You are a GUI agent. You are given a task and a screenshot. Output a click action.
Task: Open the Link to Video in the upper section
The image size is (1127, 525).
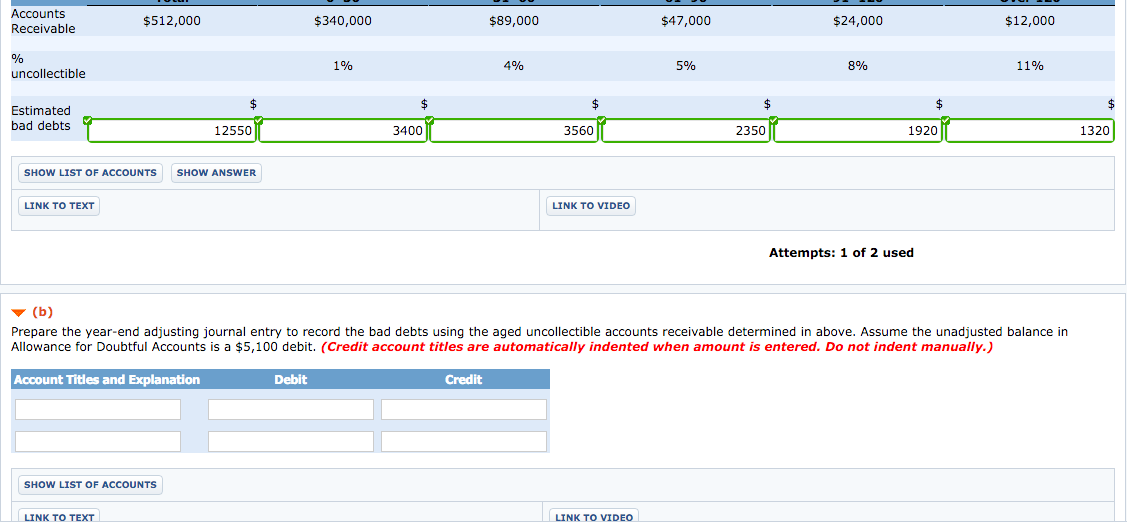click(x=591, y=206)
